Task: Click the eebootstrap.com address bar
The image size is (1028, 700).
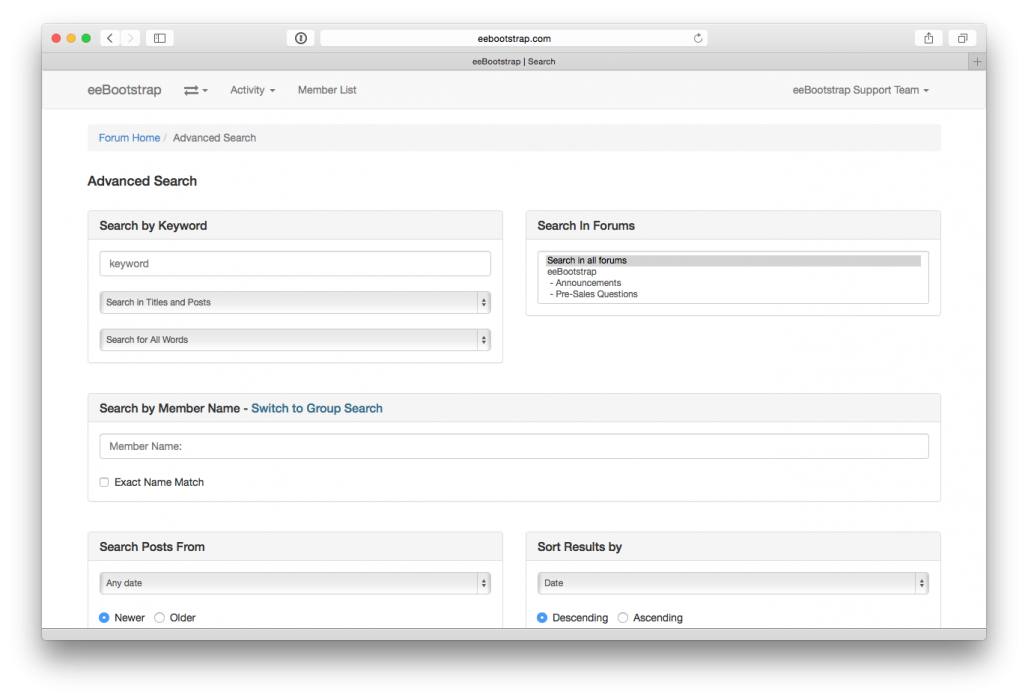Action: pyautogui.click(x=513, y=38)
